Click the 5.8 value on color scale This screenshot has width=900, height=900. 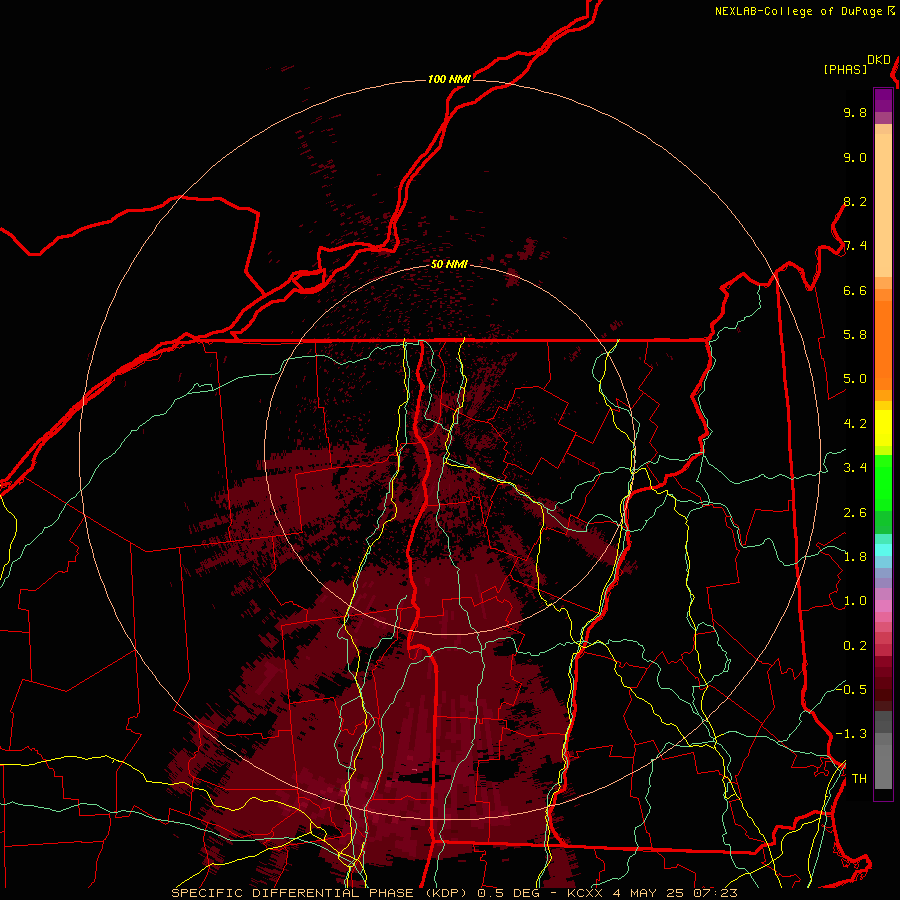pos(855,335)
